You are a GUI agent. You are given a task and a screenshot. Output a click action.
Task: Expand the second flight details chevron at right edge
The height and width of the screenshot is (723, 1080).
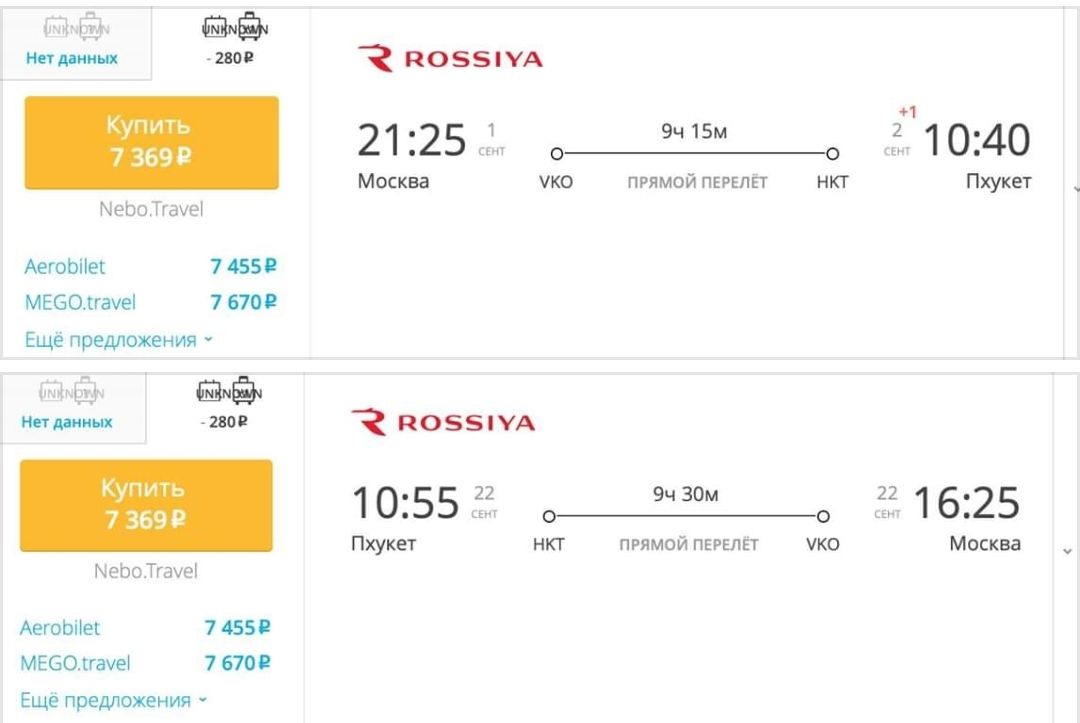click(1068, 551)
